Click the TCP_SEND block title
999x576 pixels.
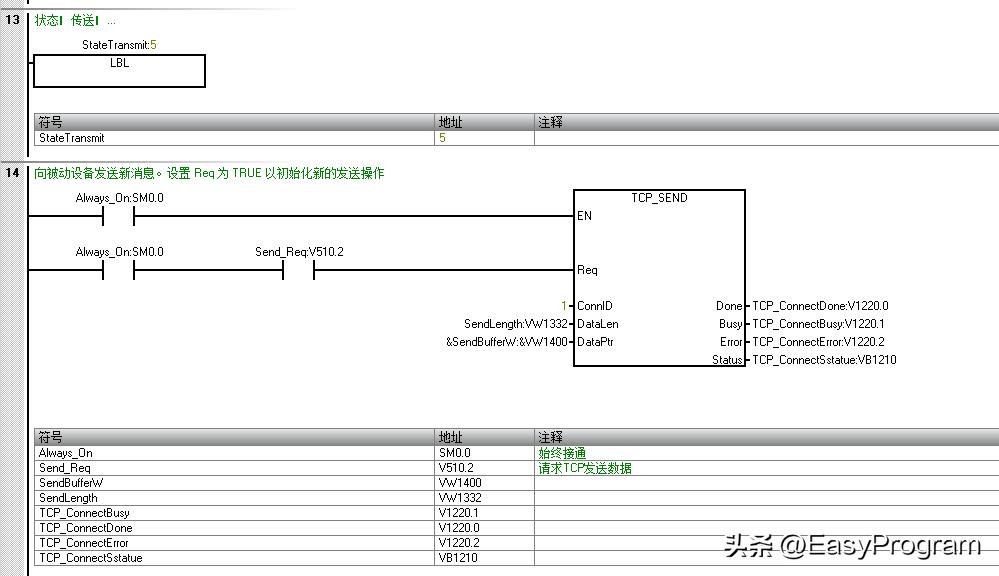[659, 198]
